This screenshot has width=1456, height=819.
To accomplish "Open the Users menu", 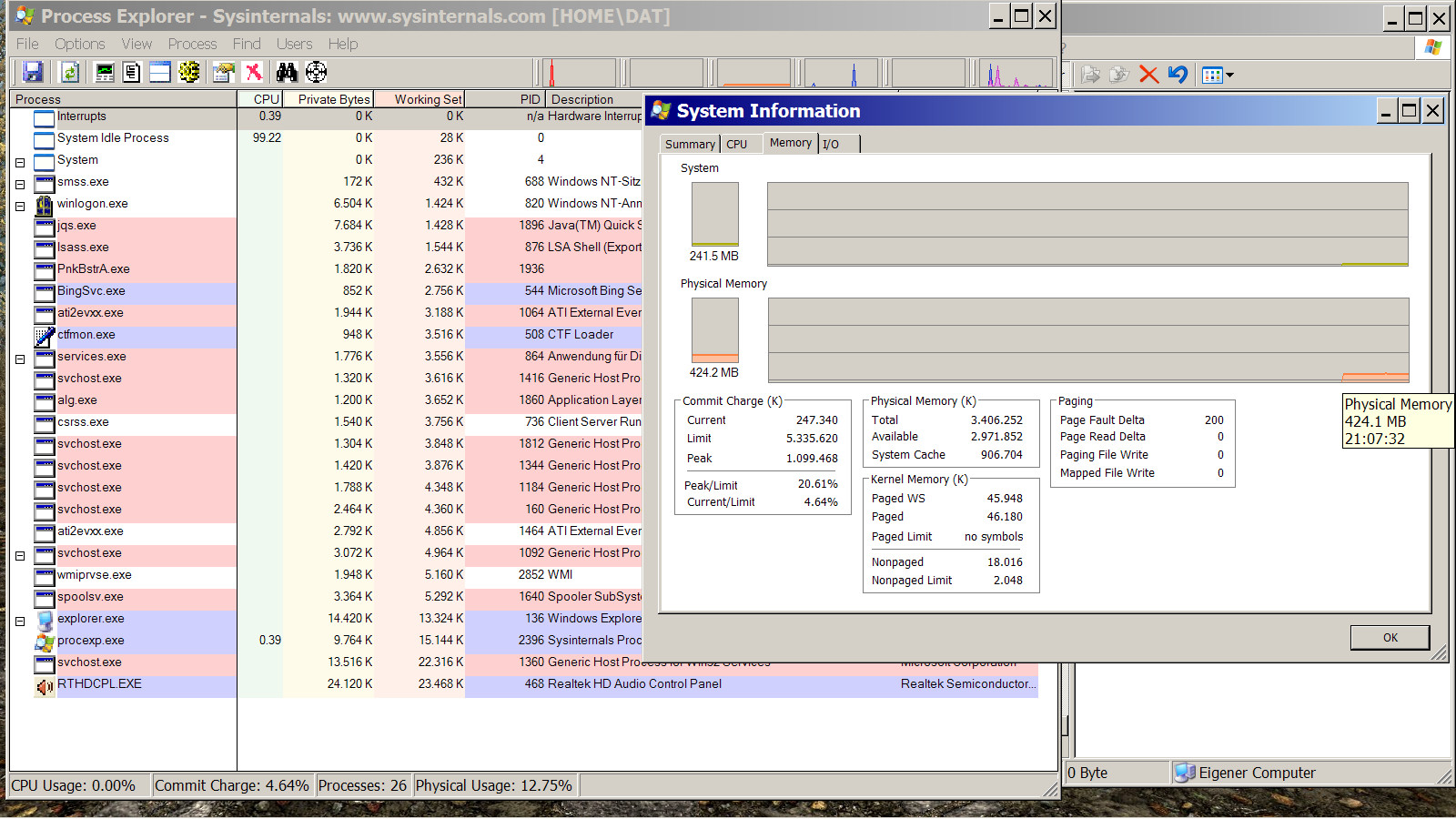I will point(294,44).
